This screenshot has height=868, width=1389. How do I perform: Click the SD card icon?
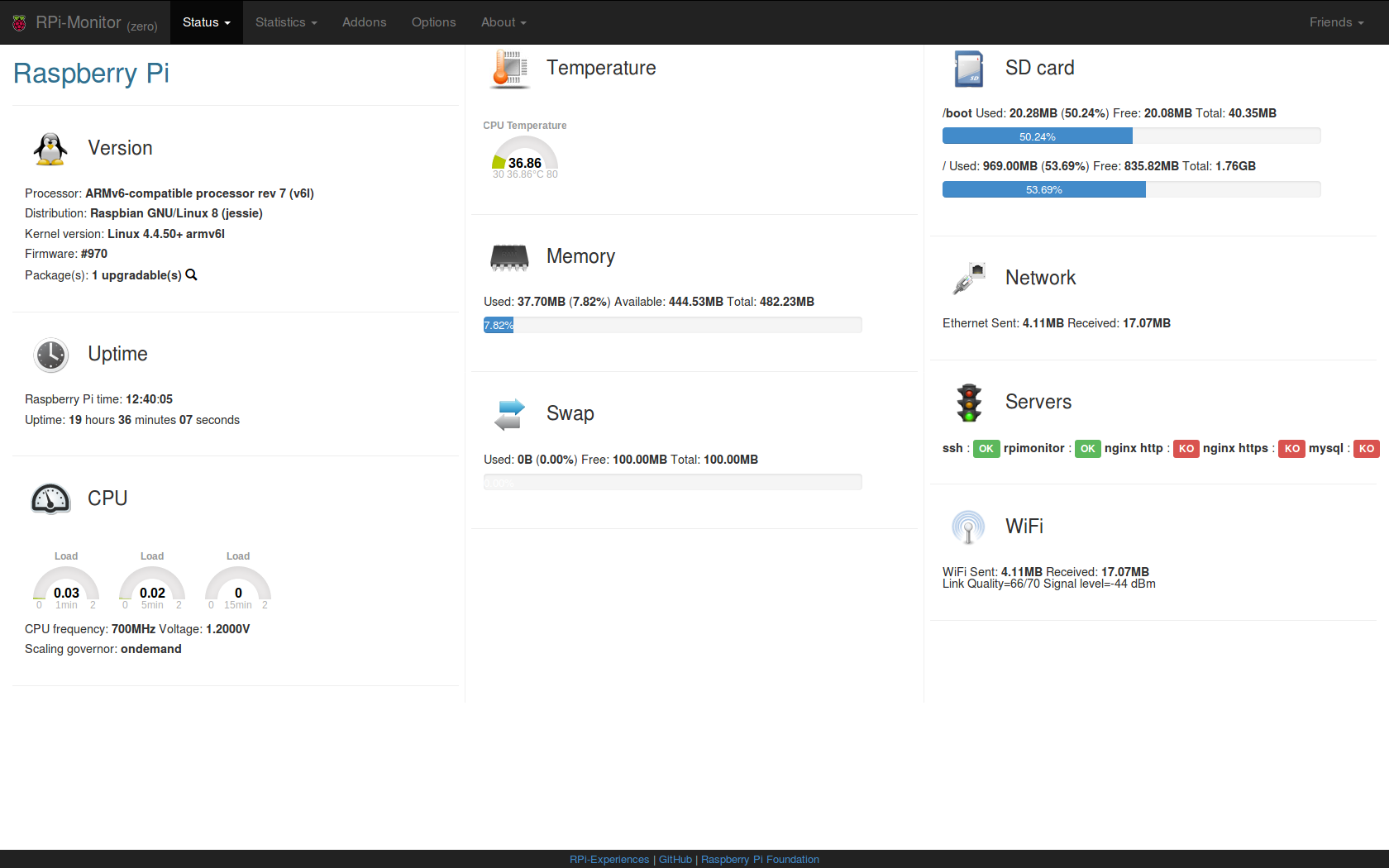pos(968,69)
